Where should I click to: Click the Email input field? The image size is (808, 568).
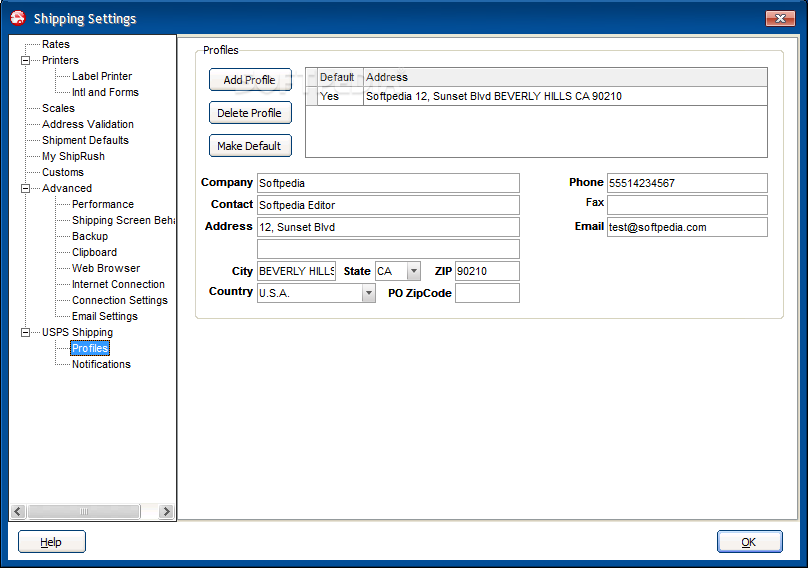[687, 227]
